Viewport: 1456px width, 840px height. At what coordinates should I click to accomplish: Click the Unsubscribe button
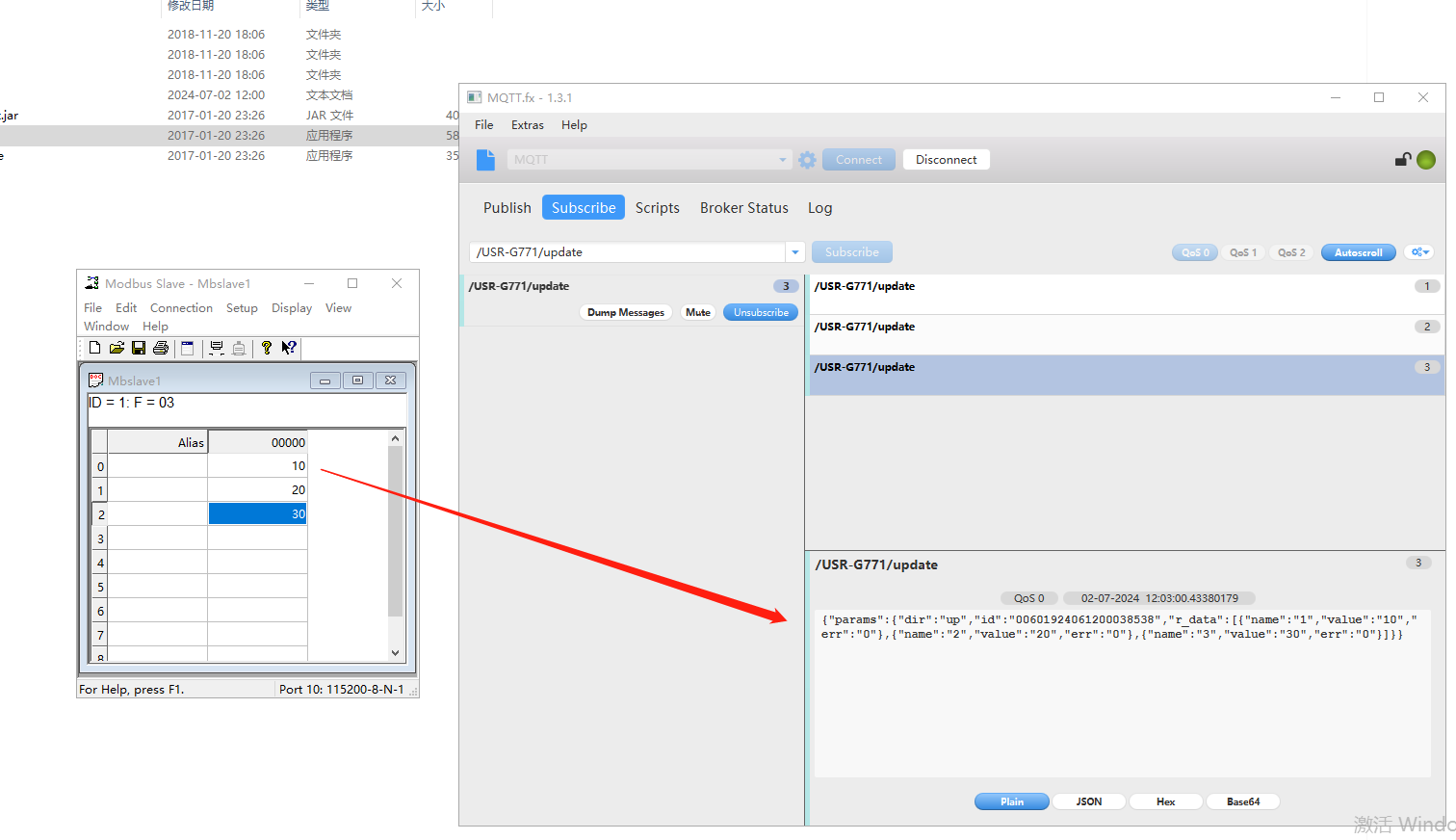coord(761,312)
